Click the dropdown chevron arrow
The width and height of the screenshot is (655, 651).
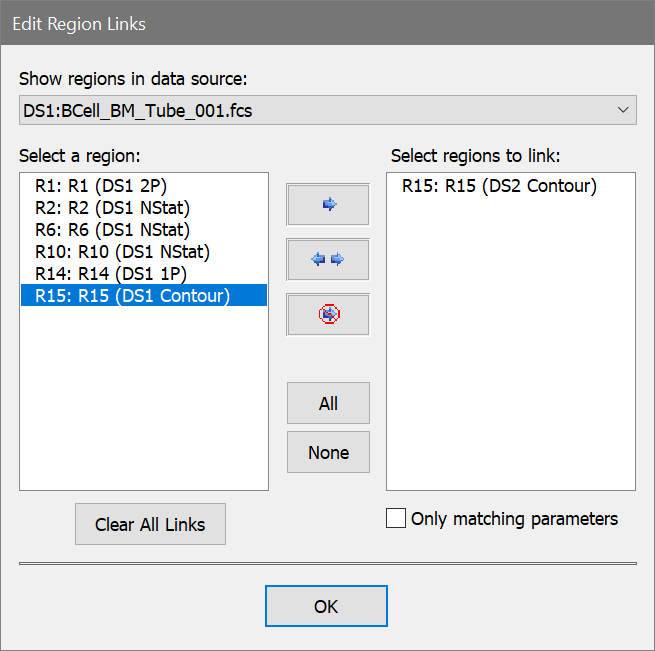pyautogui.click(x=623, y=110)
